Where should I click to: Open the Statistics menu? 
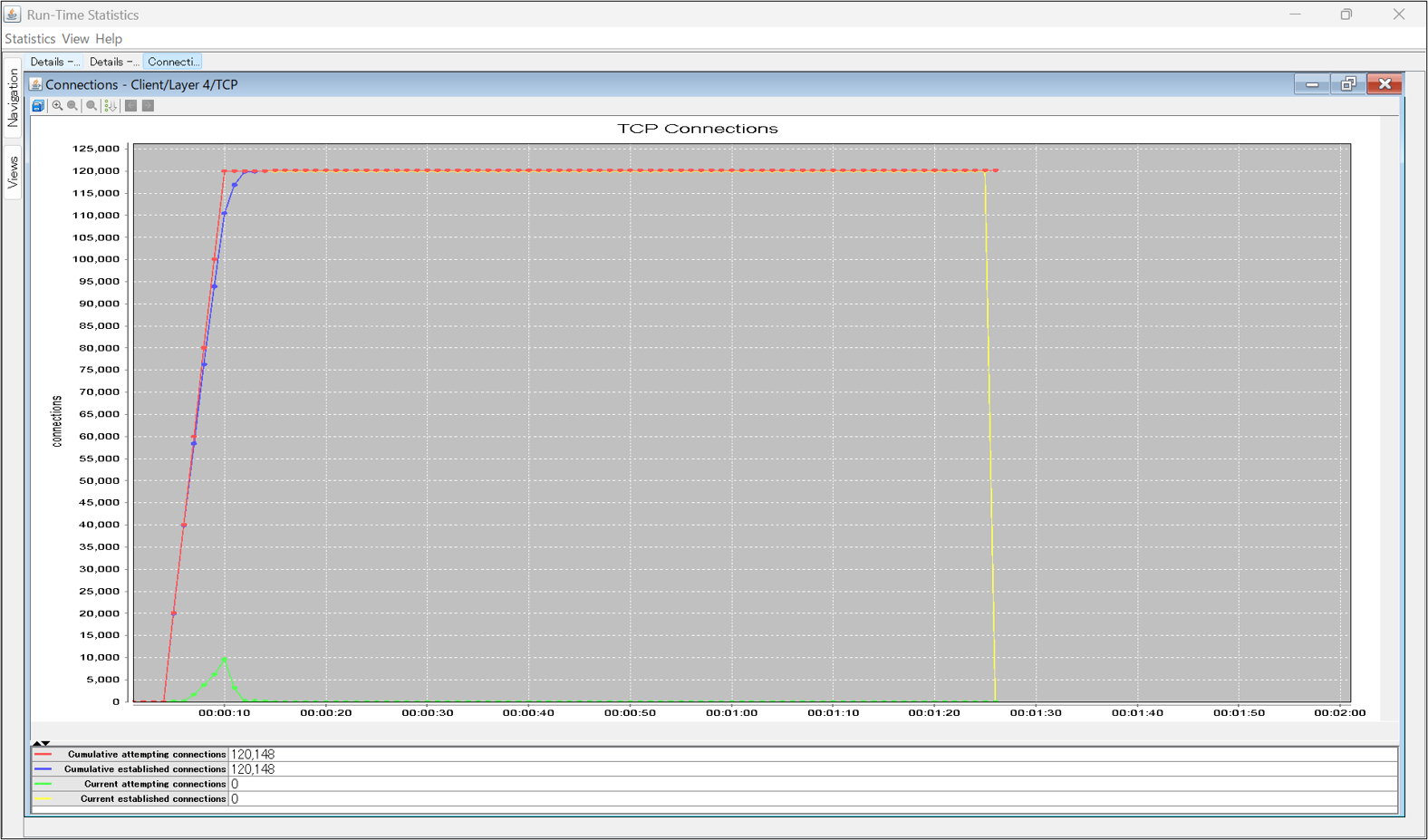pos(30,39)
